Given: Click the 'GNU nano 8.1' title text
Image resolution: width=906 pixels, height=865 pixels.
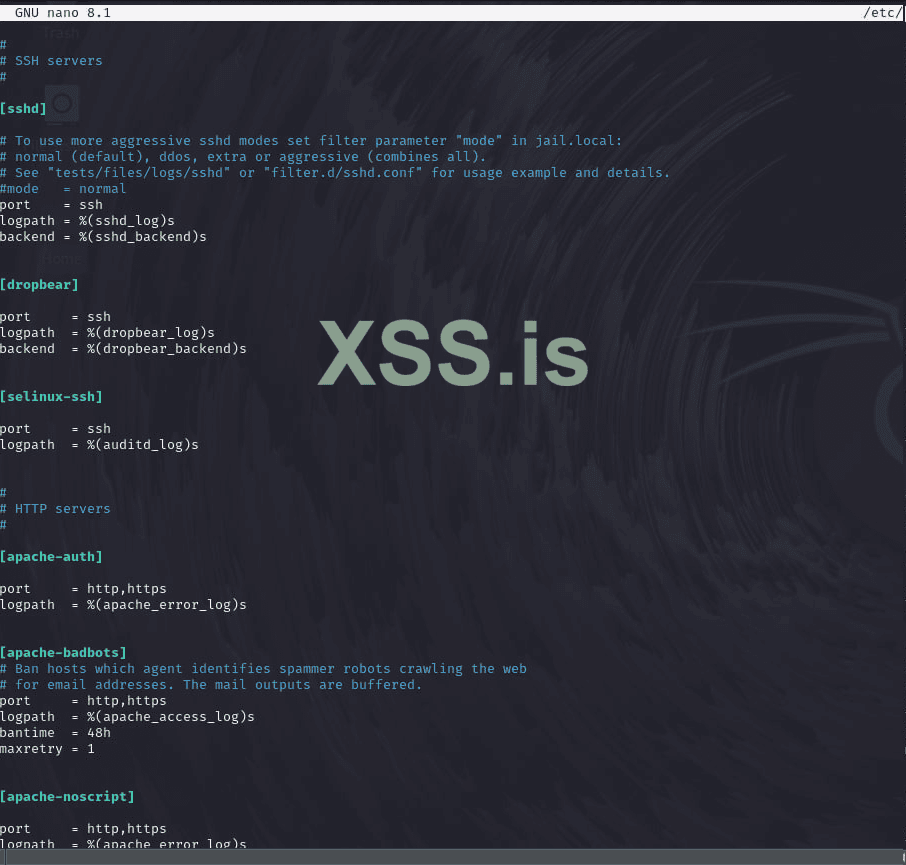Looking at the screenshot, I should 63,13.
